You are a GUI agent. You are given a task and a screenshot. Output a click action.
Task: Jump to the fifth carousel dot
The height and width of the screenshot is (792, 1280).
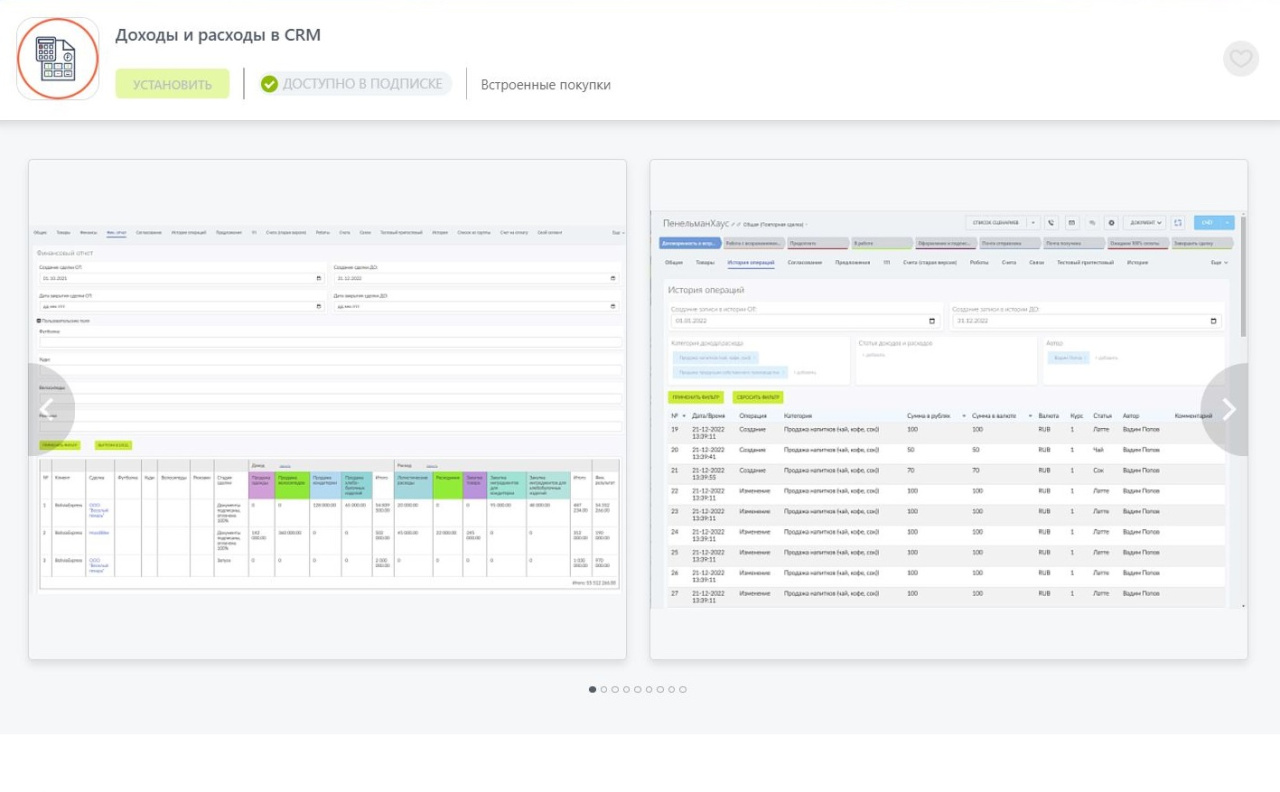[x=637, y=689]
